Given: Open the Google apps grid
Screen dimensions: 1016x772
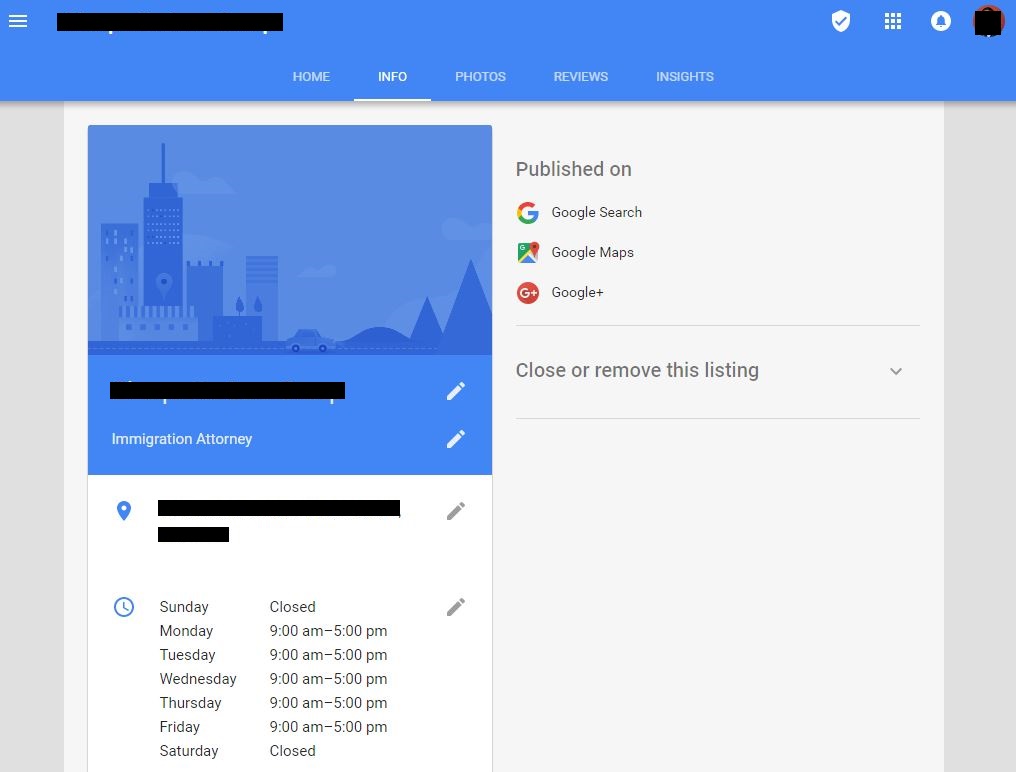Looking at the screenshot, I should click(x=893, y=21).
